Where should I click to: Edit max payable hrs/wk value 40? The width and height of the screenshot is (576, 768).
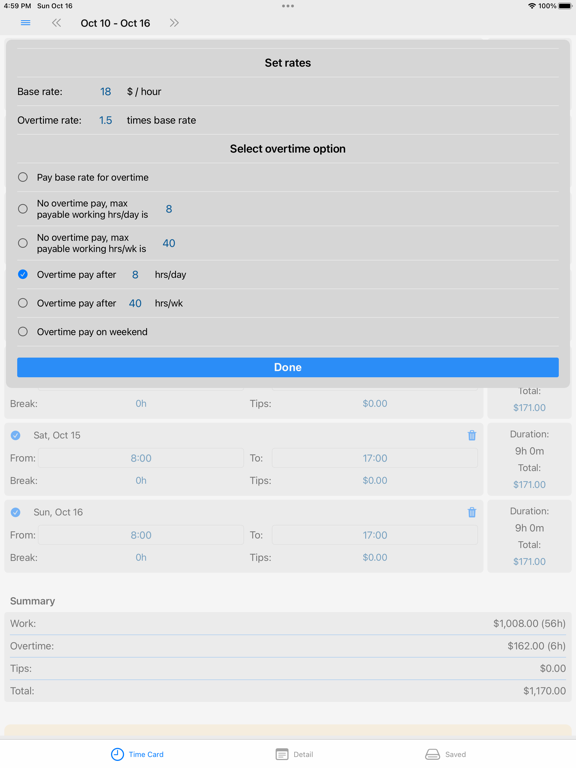[168, 243]
